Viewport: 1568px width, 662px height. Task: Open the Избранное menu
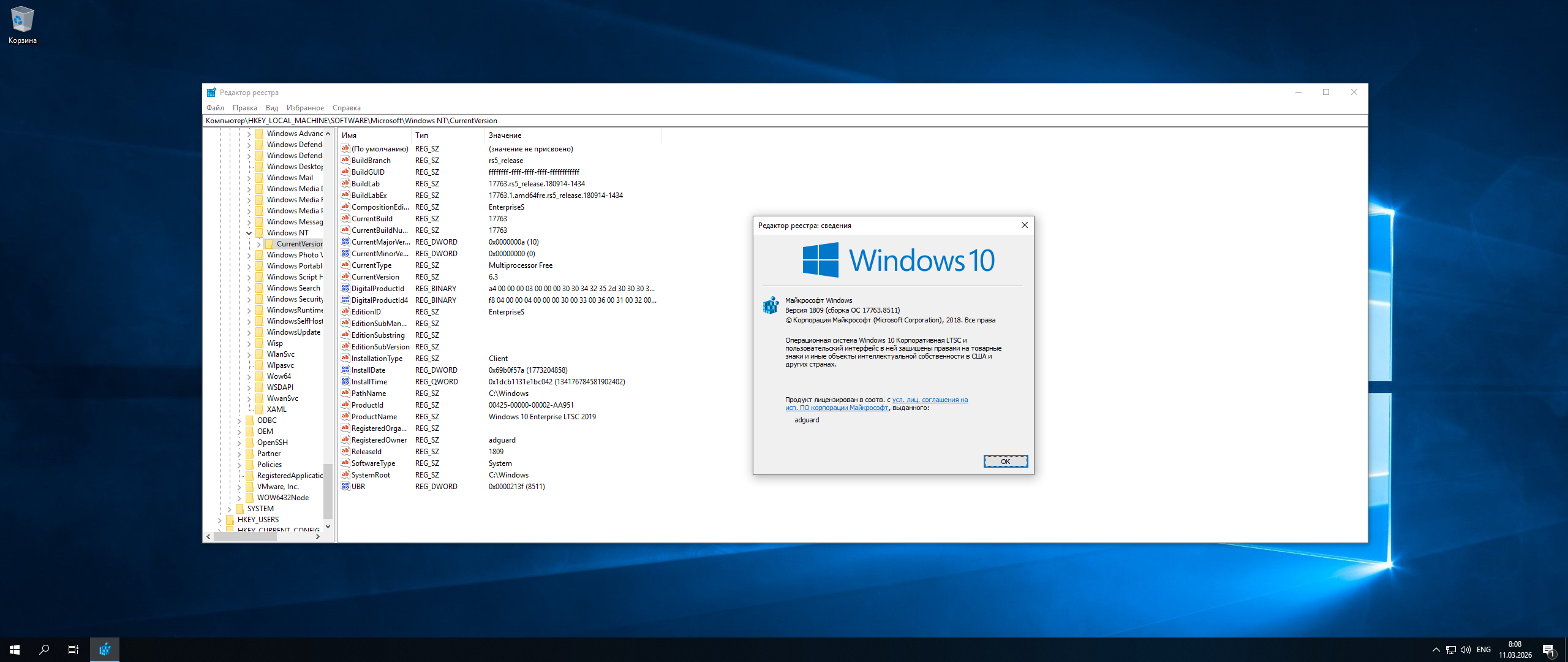tap(305, 108)
